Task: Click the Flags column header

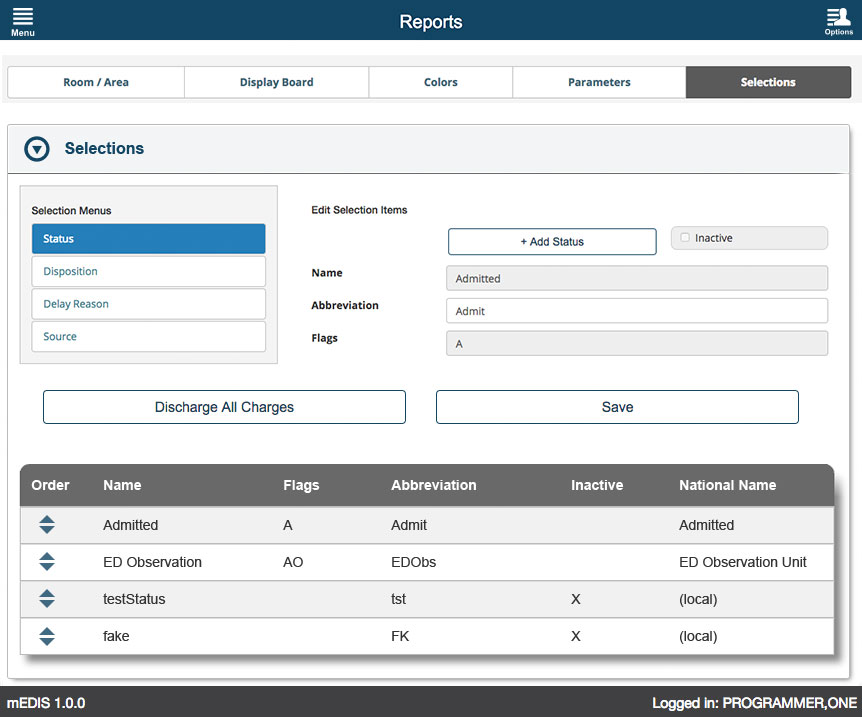Action: pos(301,485)
